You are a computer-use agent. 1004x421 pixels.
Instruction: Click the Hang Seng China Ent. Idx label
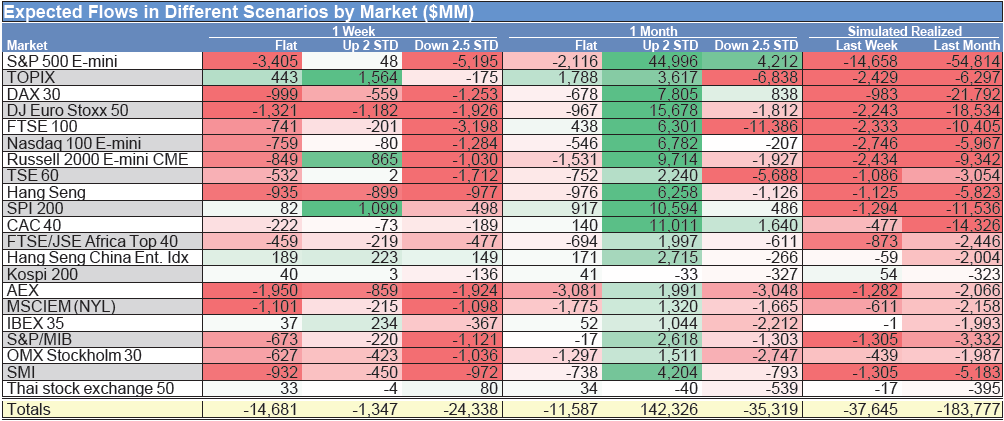(89, 257)
